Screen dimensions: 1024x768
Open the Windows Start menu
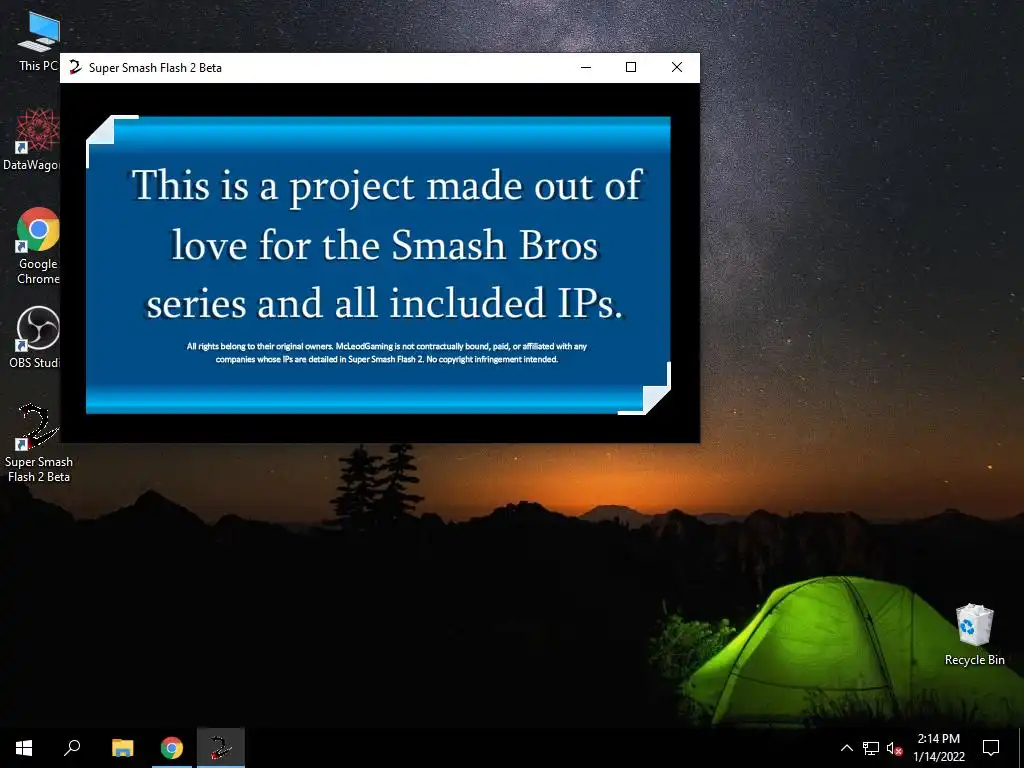24,748
